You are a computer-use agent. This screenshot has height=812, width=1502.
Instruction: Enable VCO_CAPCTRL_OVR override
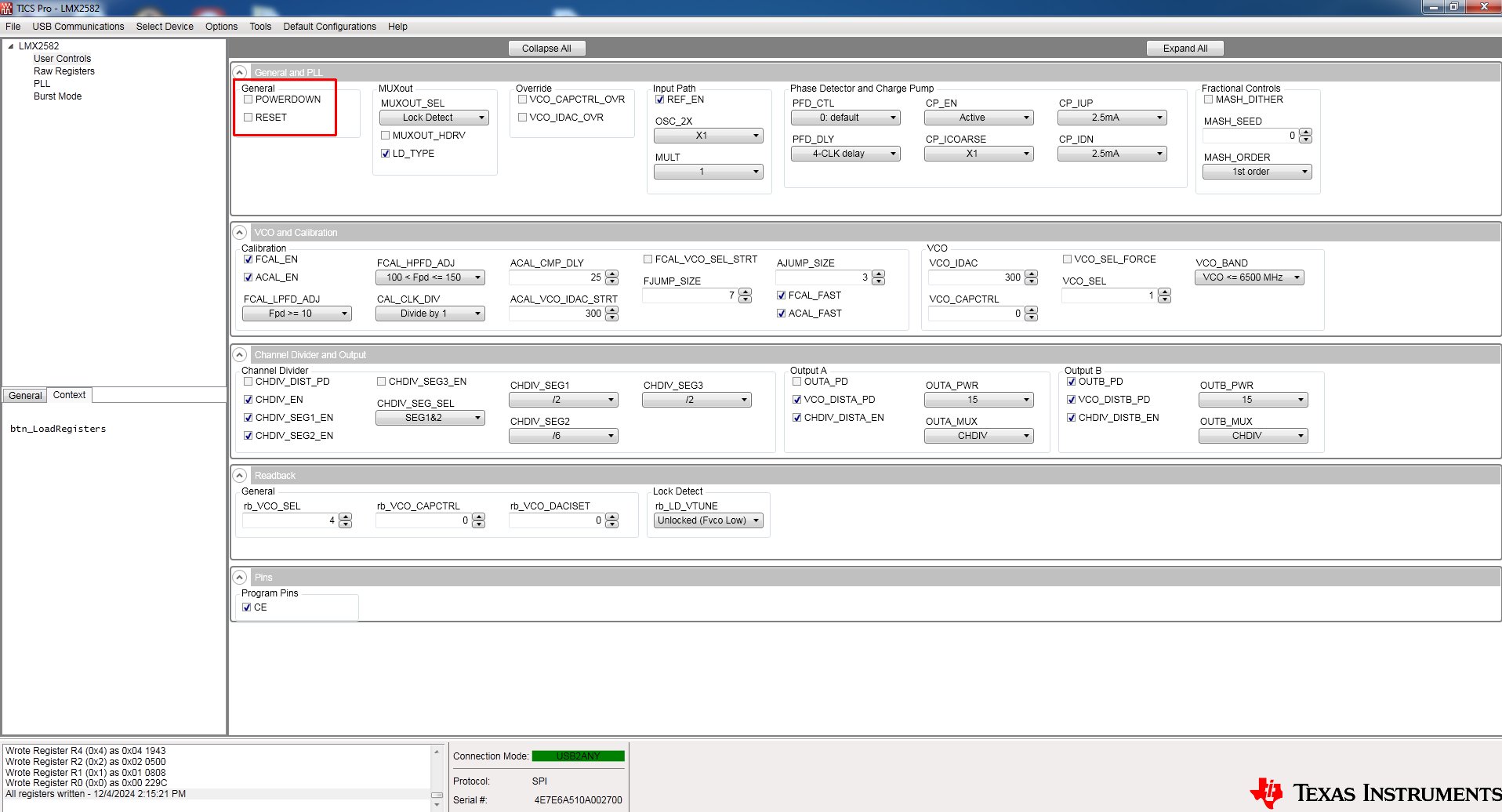pyautogui.click(x=522, y=100)
